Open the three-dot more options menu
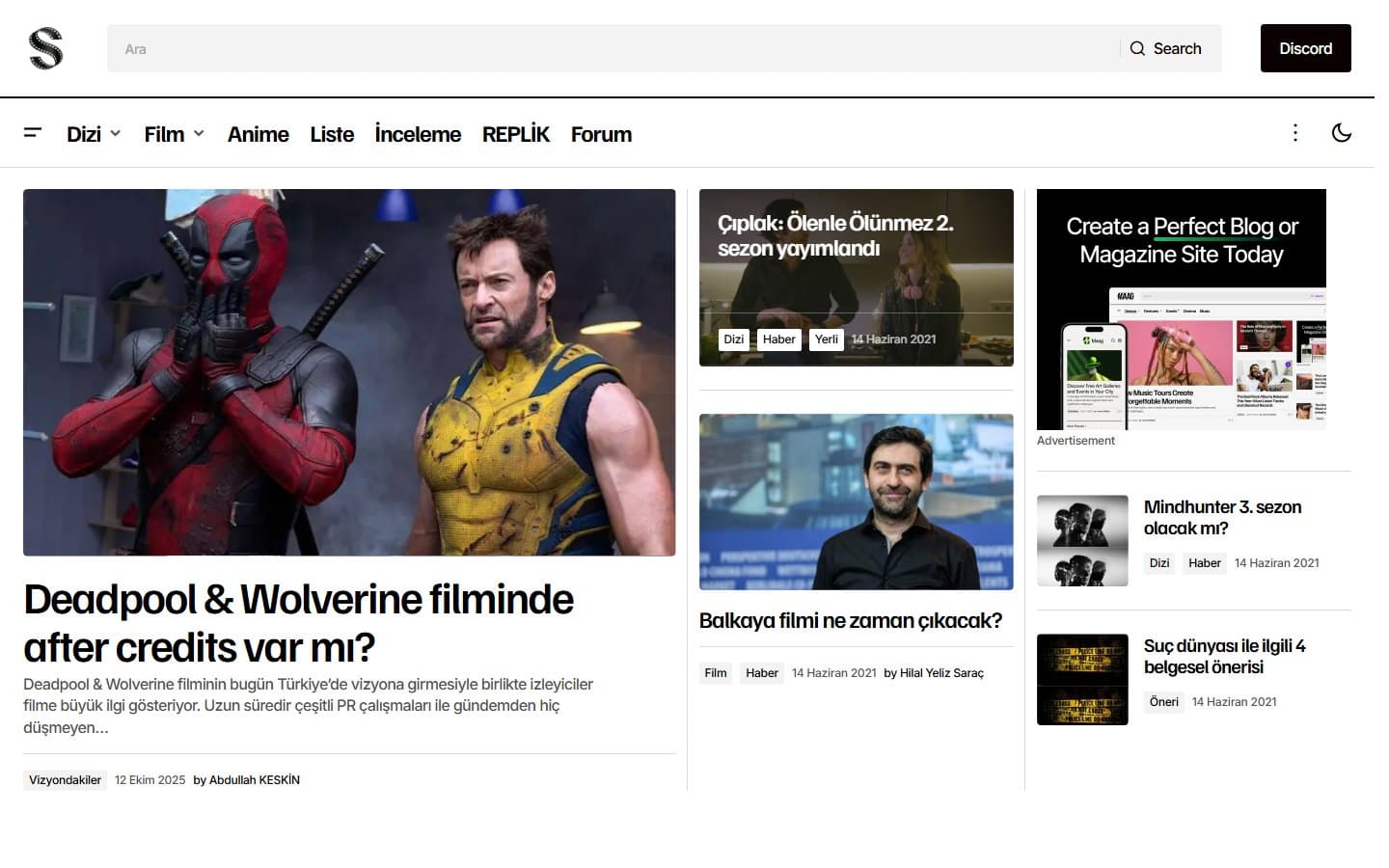 point(1295,133)
